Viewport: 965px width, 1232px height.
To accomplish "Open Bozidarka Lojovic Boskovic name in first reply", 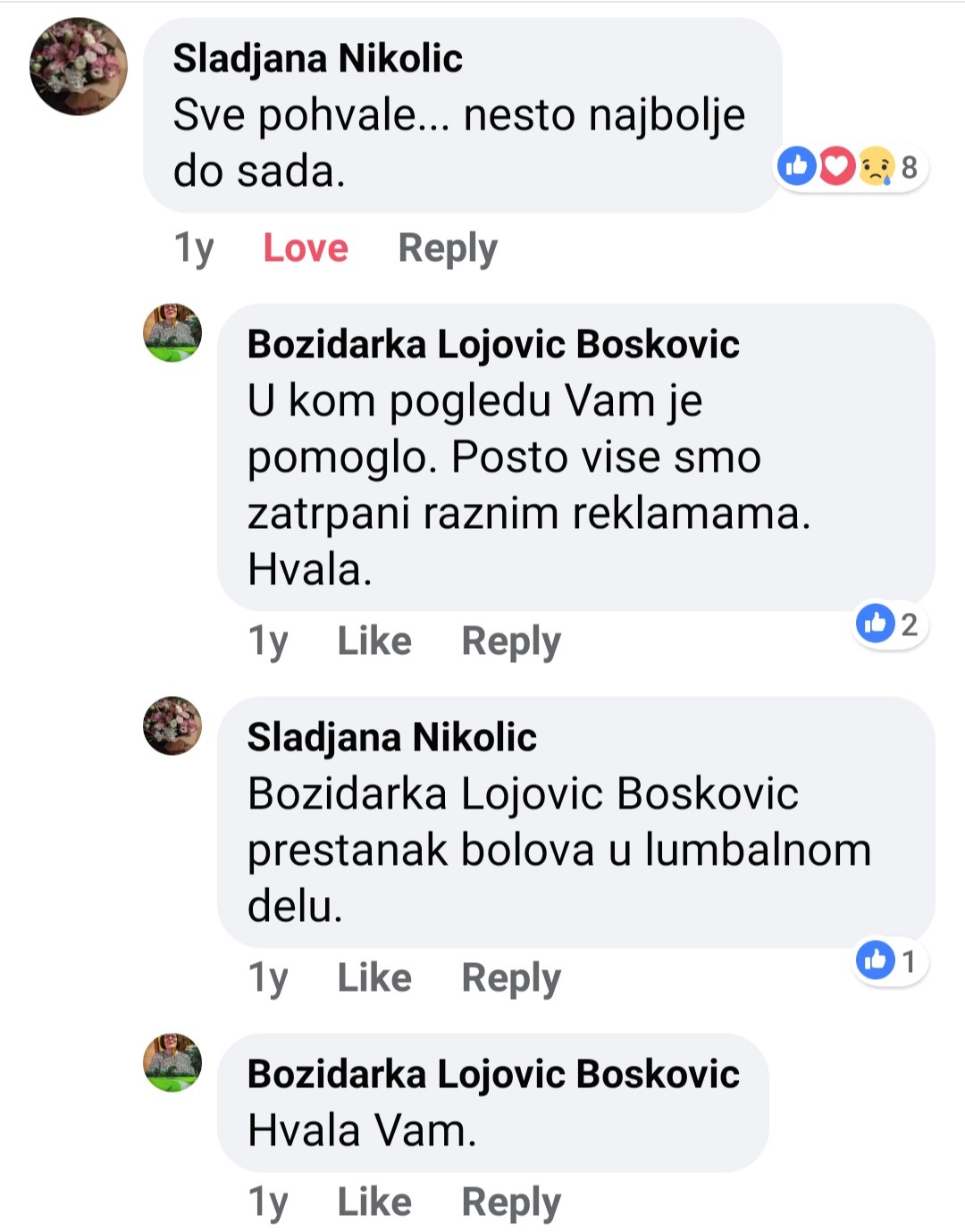I will (x=493, y=345).
